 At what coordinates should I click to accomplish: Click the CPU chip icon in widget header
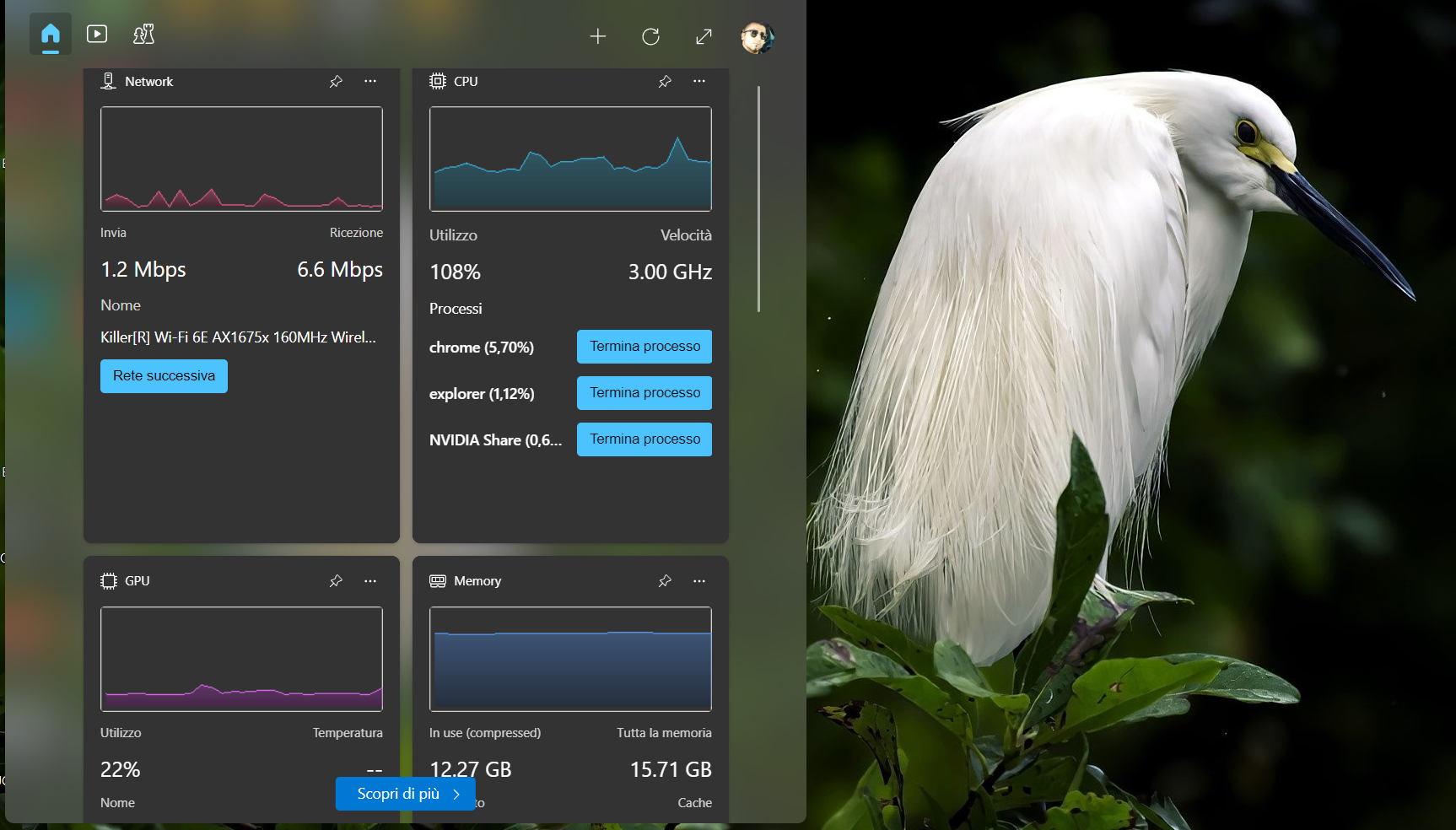tap(437, 81)
